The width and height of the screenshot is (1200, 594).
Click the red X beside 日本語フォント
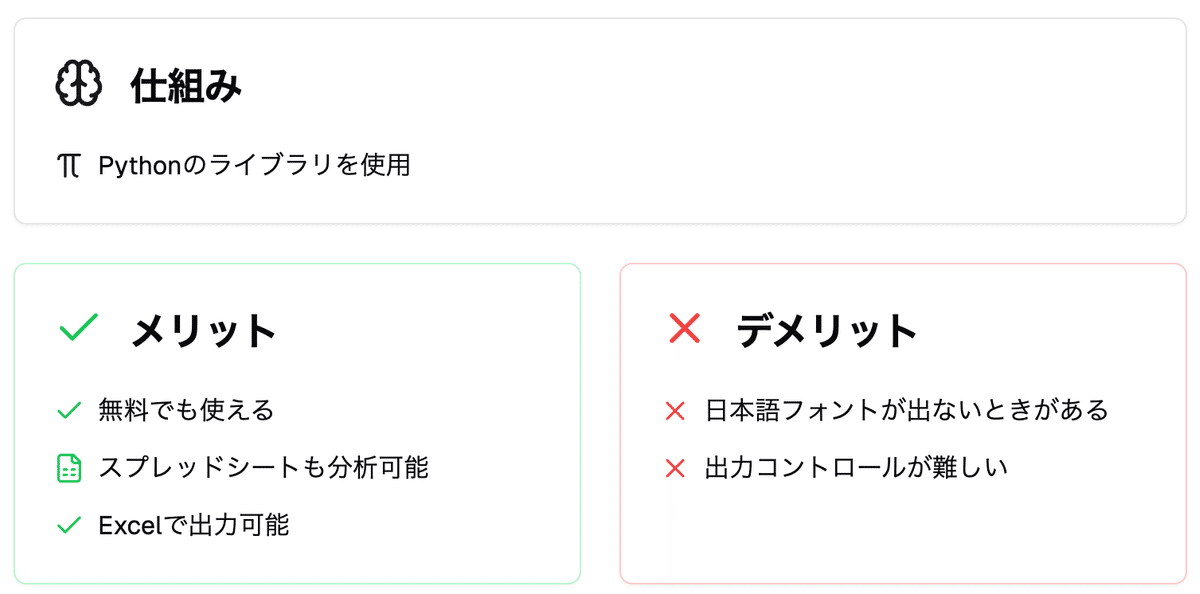pyautogui.click(x=675, y=410)
